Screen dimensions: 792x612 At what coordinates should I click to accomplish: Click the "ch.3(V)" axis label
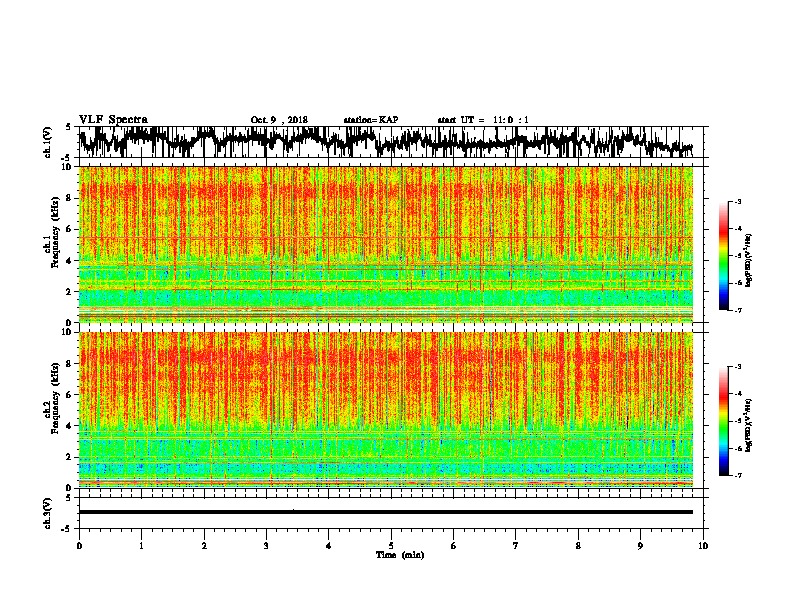(x=47, y=513)
